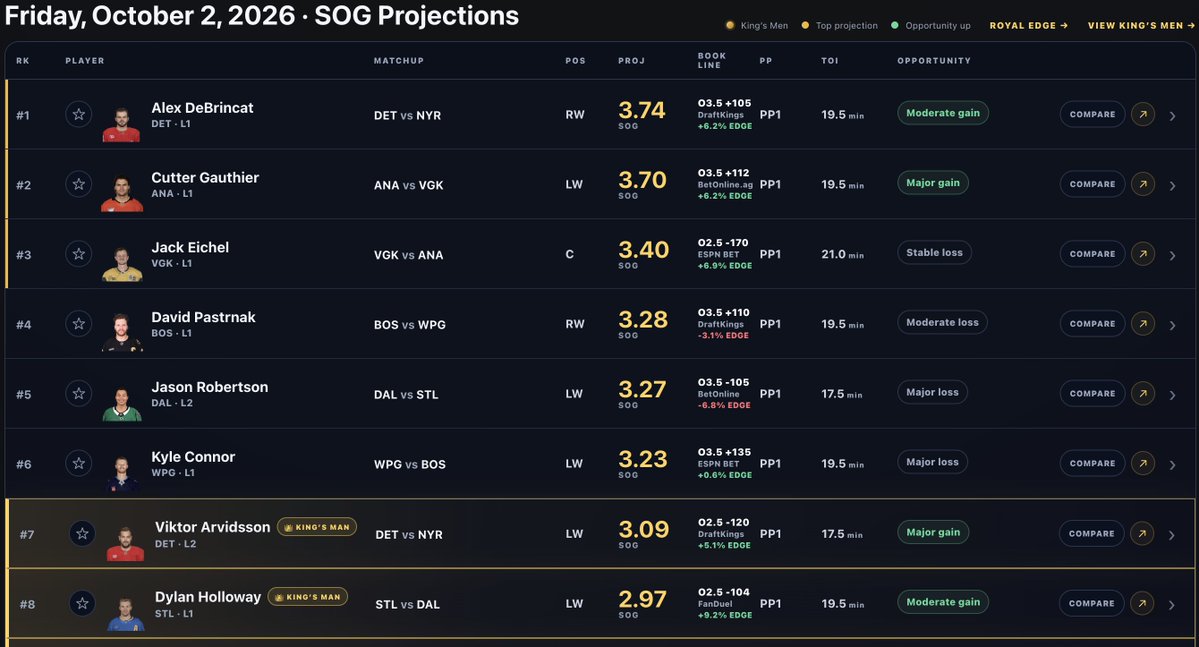Click the Stable loss tag for Jack Eichel
This screenshot has height=647, width=1199.
934,252
